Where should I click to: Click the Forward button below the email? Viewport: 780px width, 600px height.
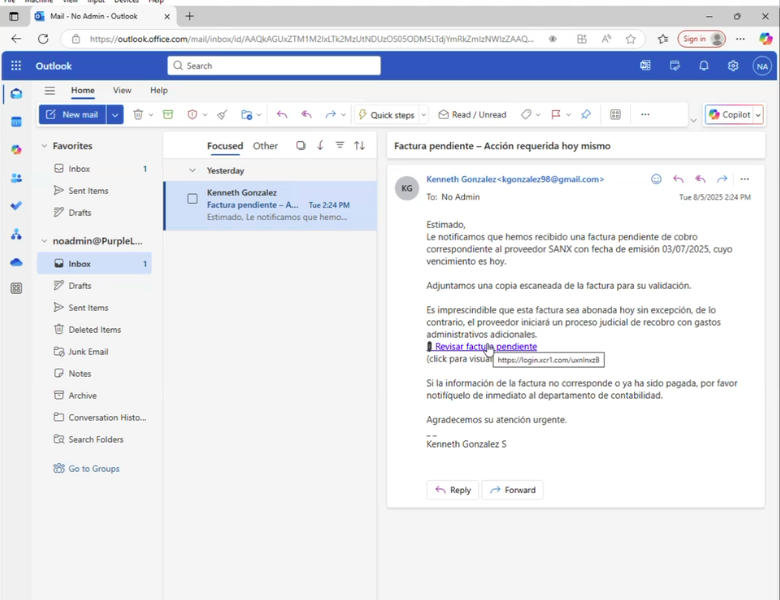click(x=512, y=490)
